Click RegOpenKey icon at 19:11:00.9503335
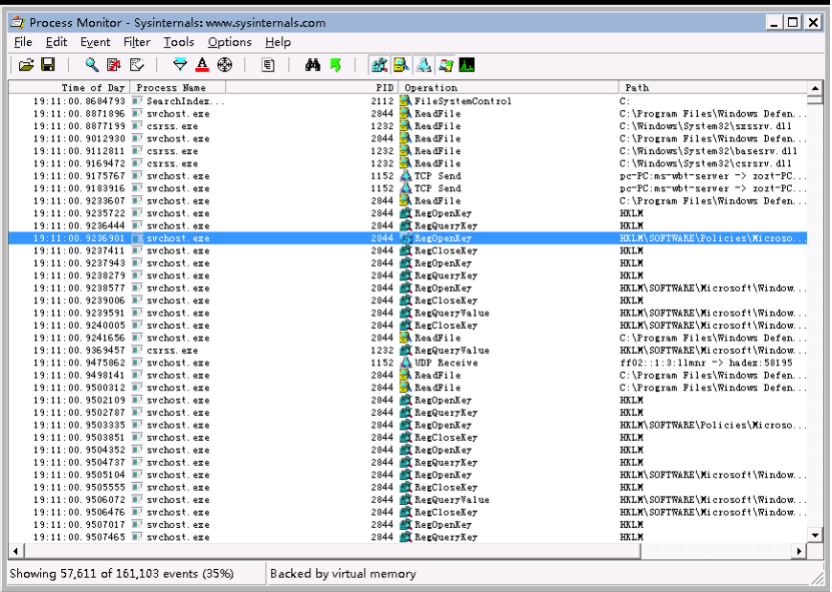This screenshot has width=832, height=592. coord(406,425)
